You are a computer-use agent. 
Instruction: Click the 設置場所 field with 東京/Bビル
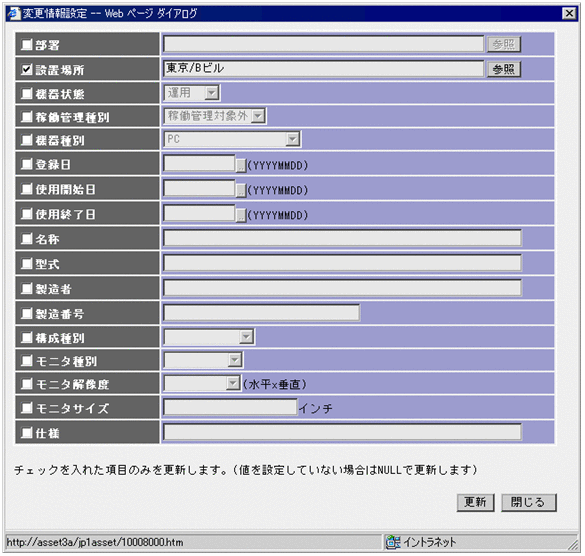click(x=323, y=68)
